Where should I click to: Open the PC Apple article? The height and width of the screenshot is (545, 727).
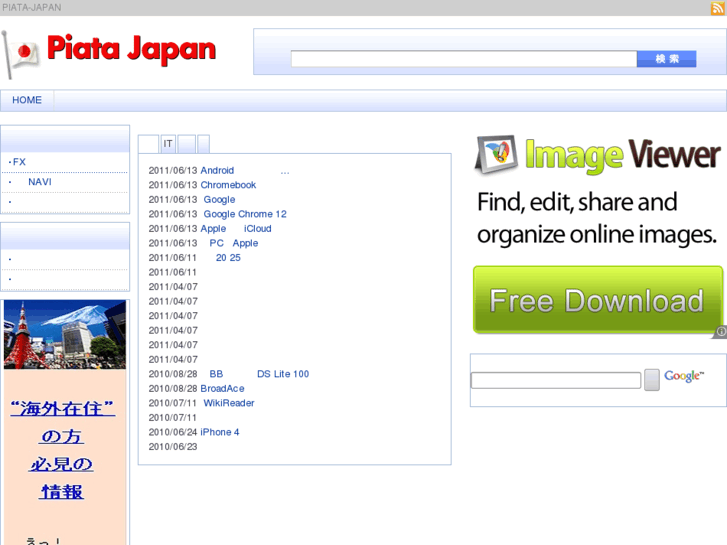coord(234,243)
